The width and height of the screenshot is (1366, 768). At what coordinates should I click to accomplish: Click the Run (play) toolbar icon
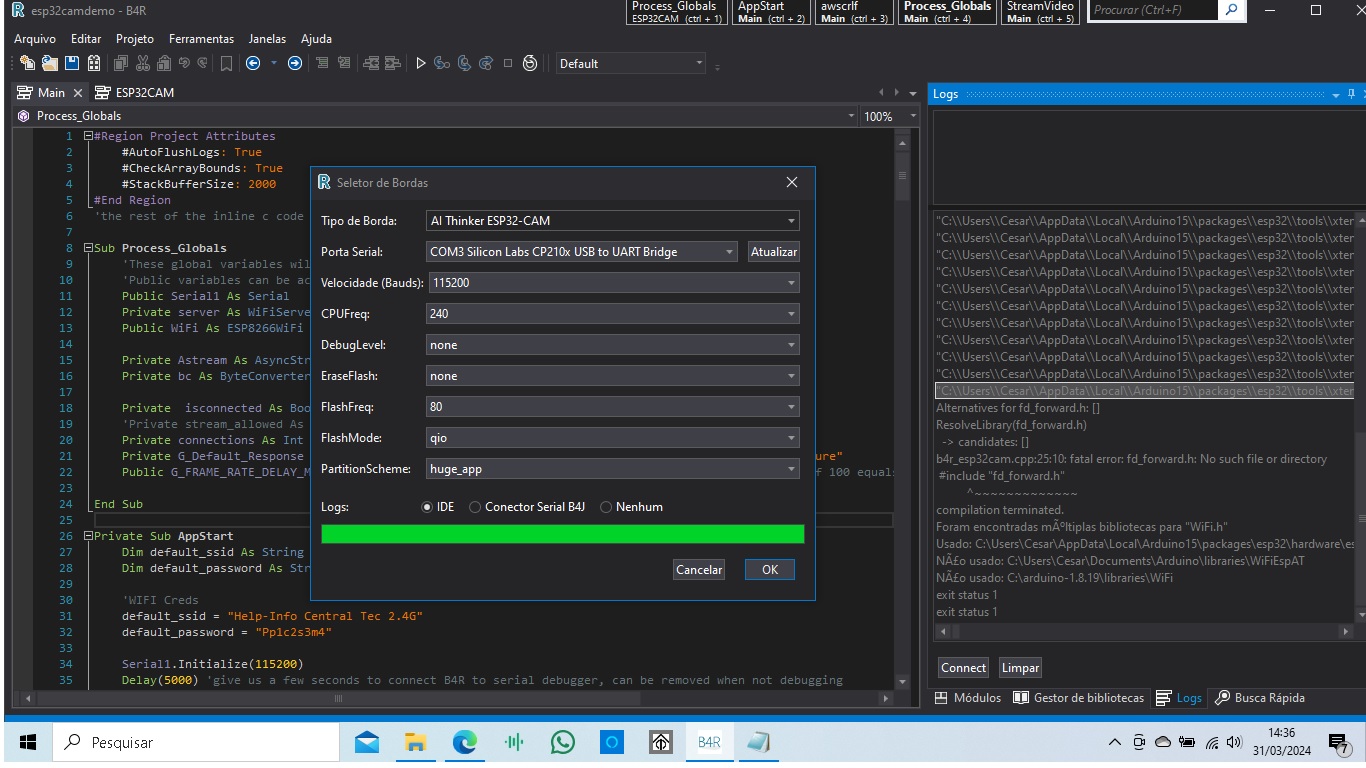(421, 63)
